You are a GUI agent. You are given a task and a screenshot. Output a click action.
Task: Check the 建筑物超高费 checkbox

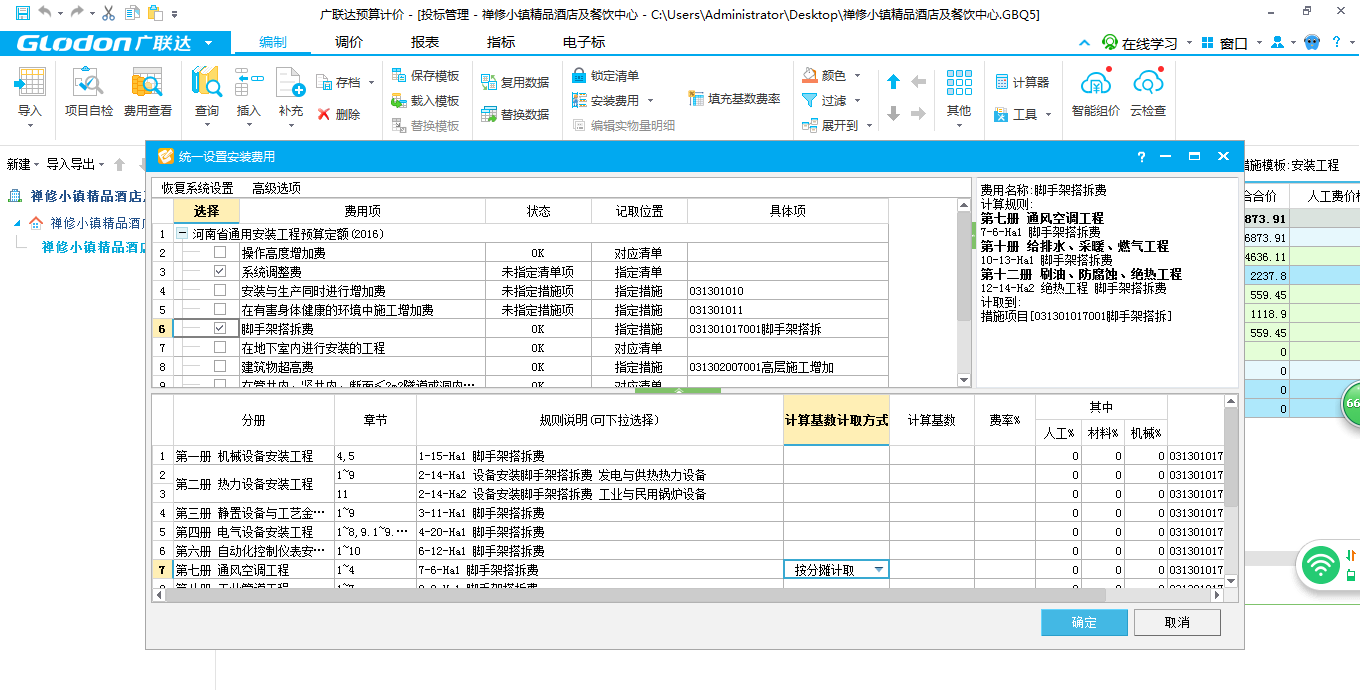220,367
